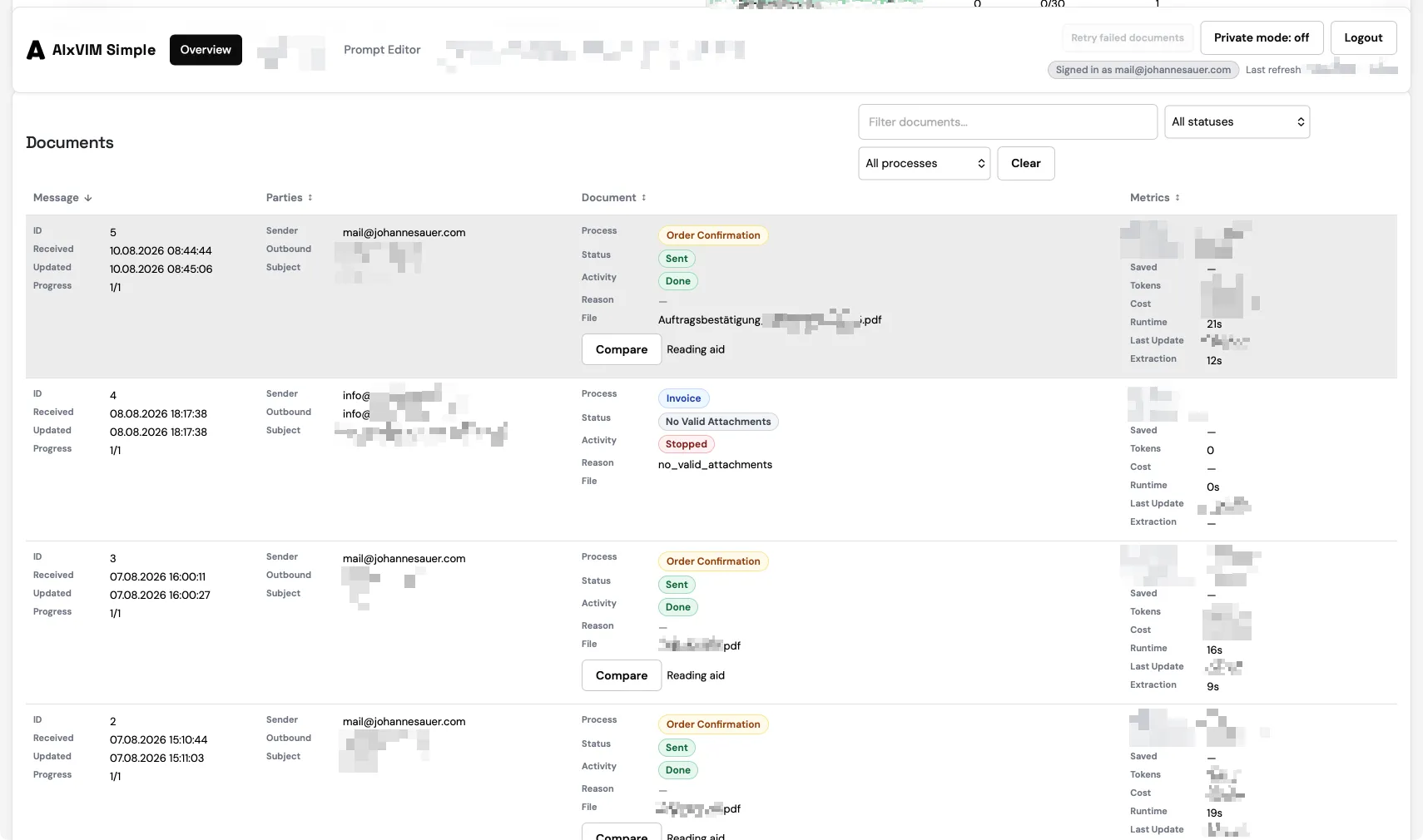The height and width of the screenshot is (840, 1423).
Task: Click extraction value 9s
Action: 1212,687
